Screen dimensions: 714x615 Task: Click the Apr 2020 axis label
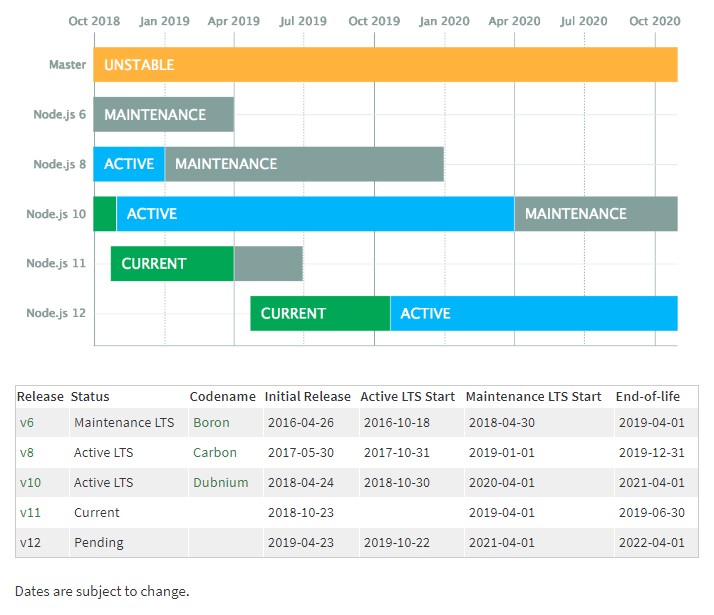pos(515,21)
